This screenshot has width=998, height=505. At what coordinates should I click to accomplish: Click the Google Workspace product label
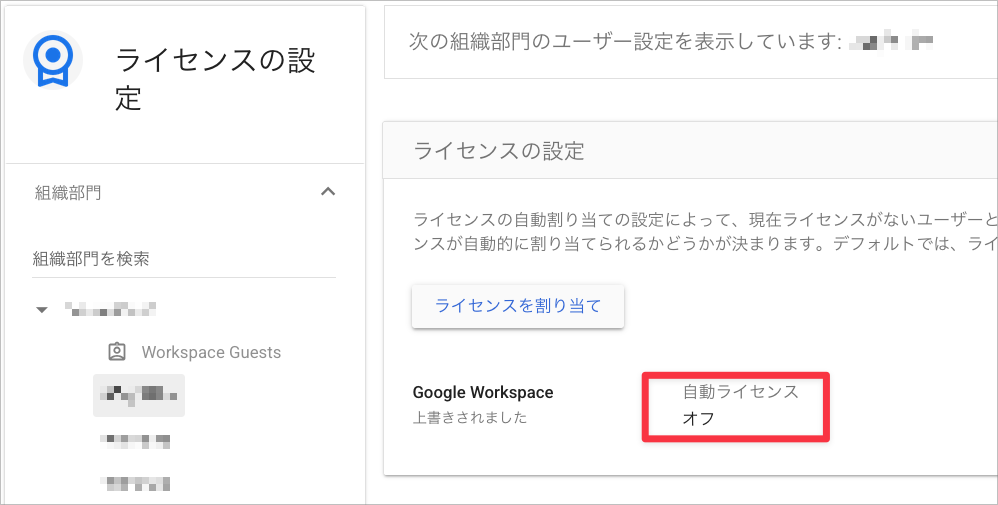483,392
